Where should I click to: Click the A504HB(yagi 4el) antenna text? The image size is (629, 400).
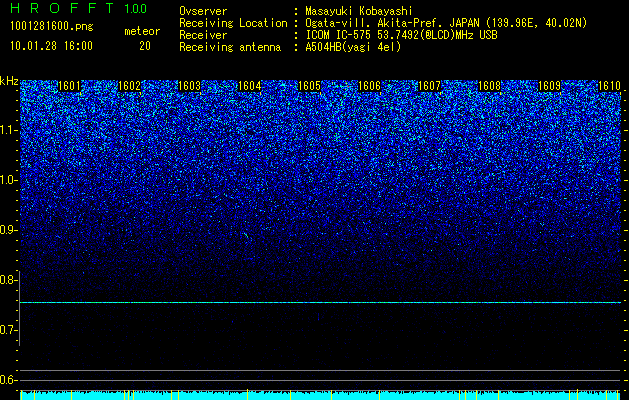click(x=353, y=47)
